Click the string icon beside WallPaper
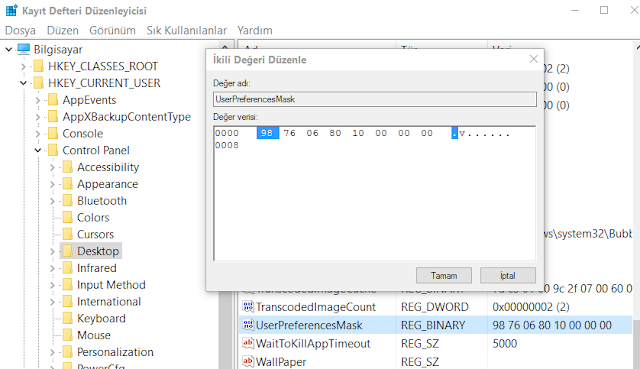The width and height of the screenshot is (640, 369). pyautogui.click(x=248, y=361)
